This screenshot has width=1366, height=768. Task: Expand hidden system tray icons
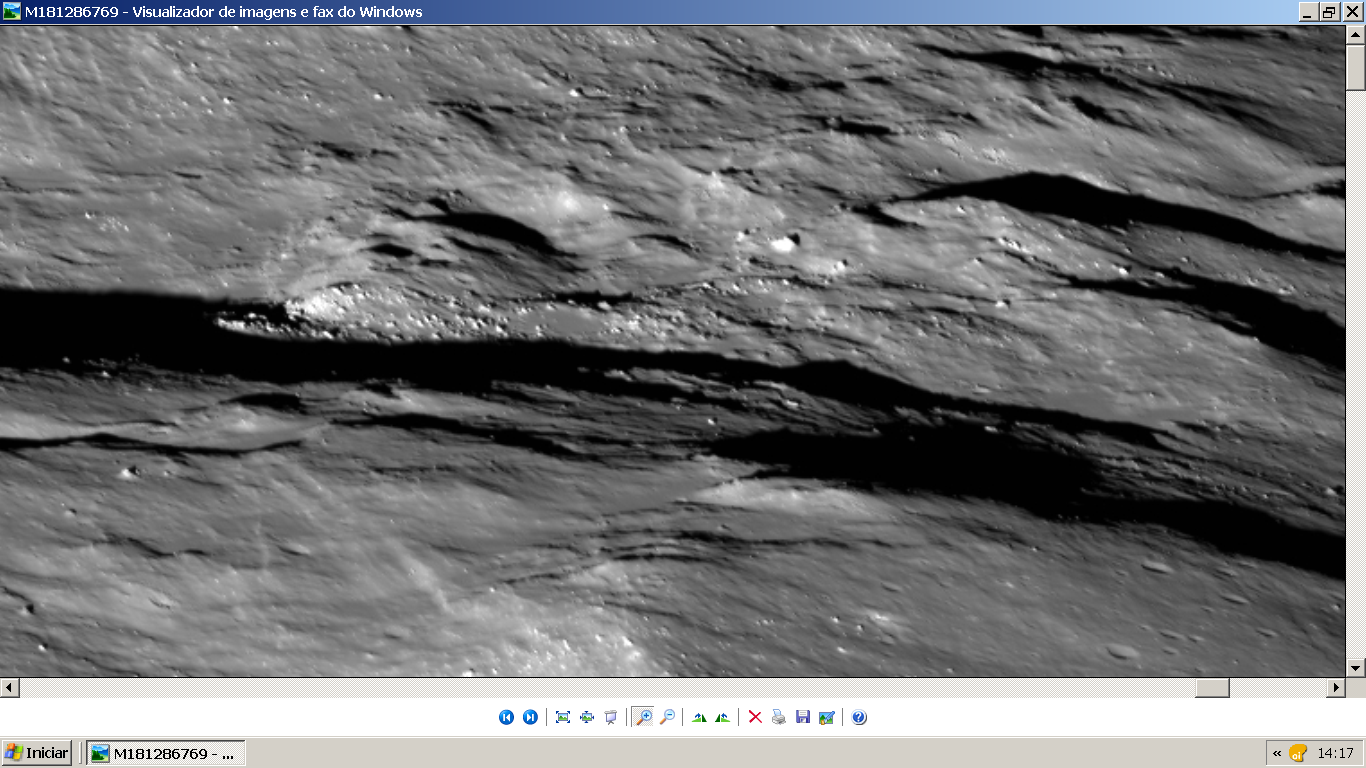(x=1277, y=753)
